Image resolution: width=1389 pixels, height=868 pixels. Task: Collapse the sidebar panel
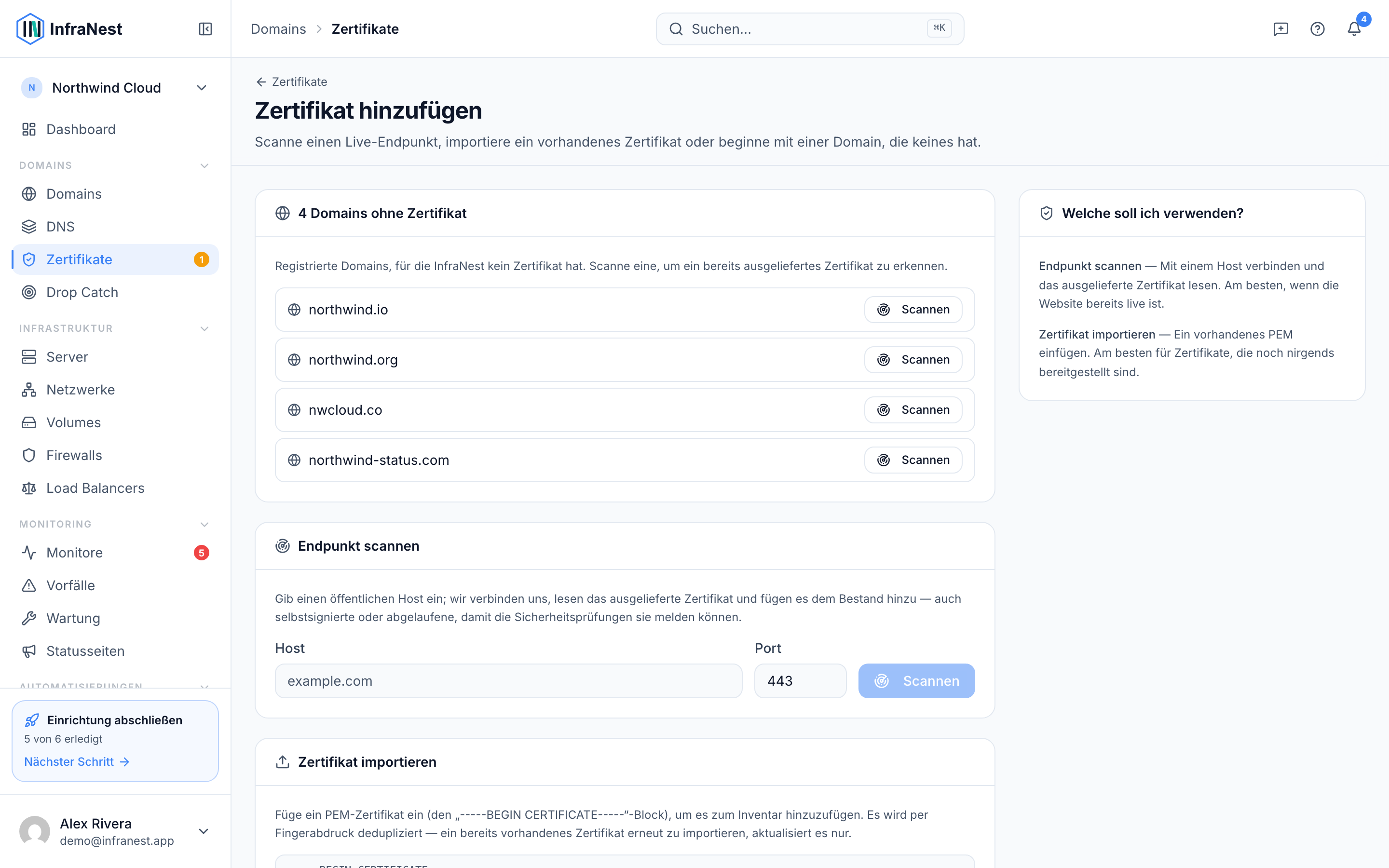205,29
